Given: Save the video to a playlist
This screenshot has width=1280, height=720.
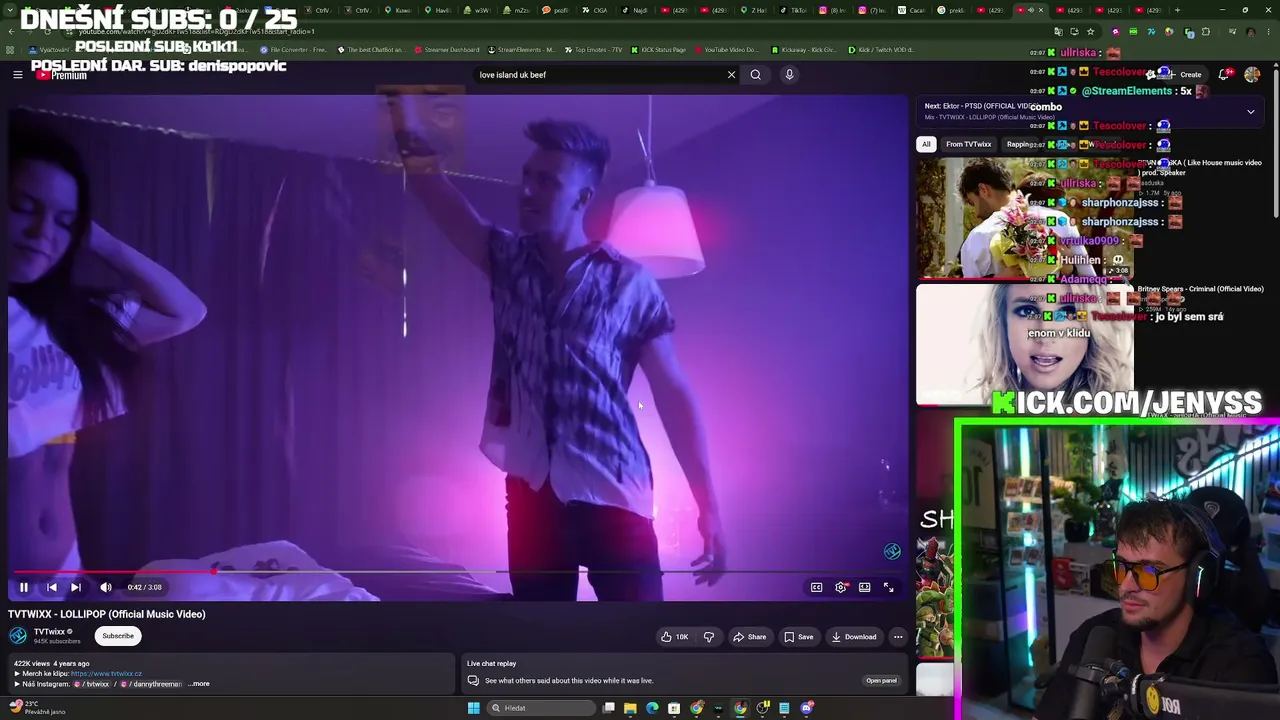Looking at the screenshot, I should pos(798,637).
